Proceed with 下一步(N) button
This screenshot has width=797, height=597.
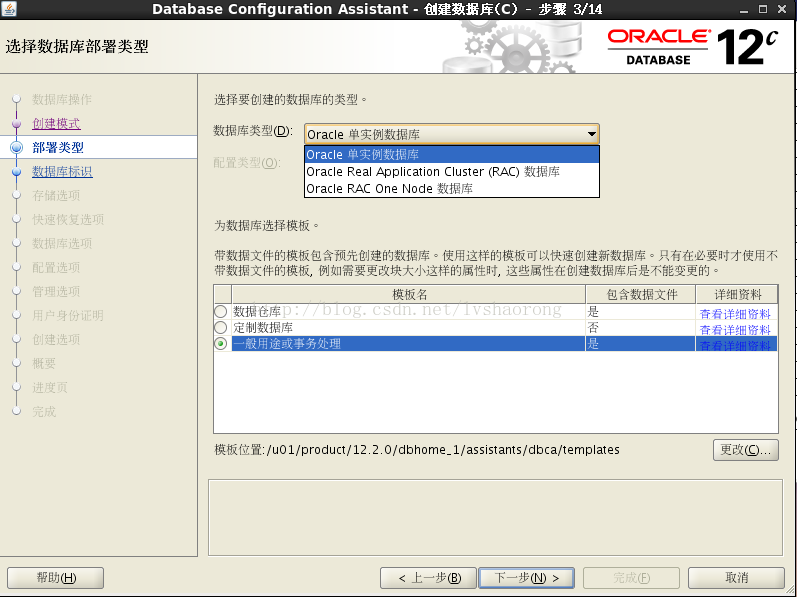click(x=527, y=578)
